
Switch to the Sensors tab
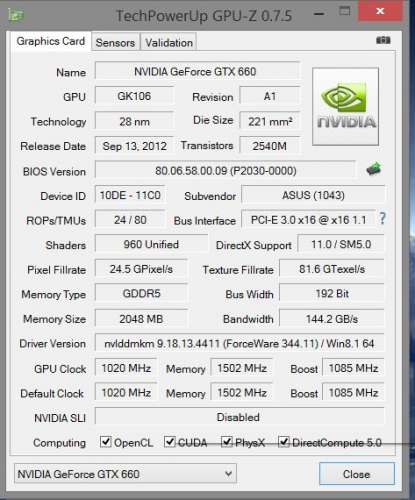pyautogui.click(x=115, y=42)
